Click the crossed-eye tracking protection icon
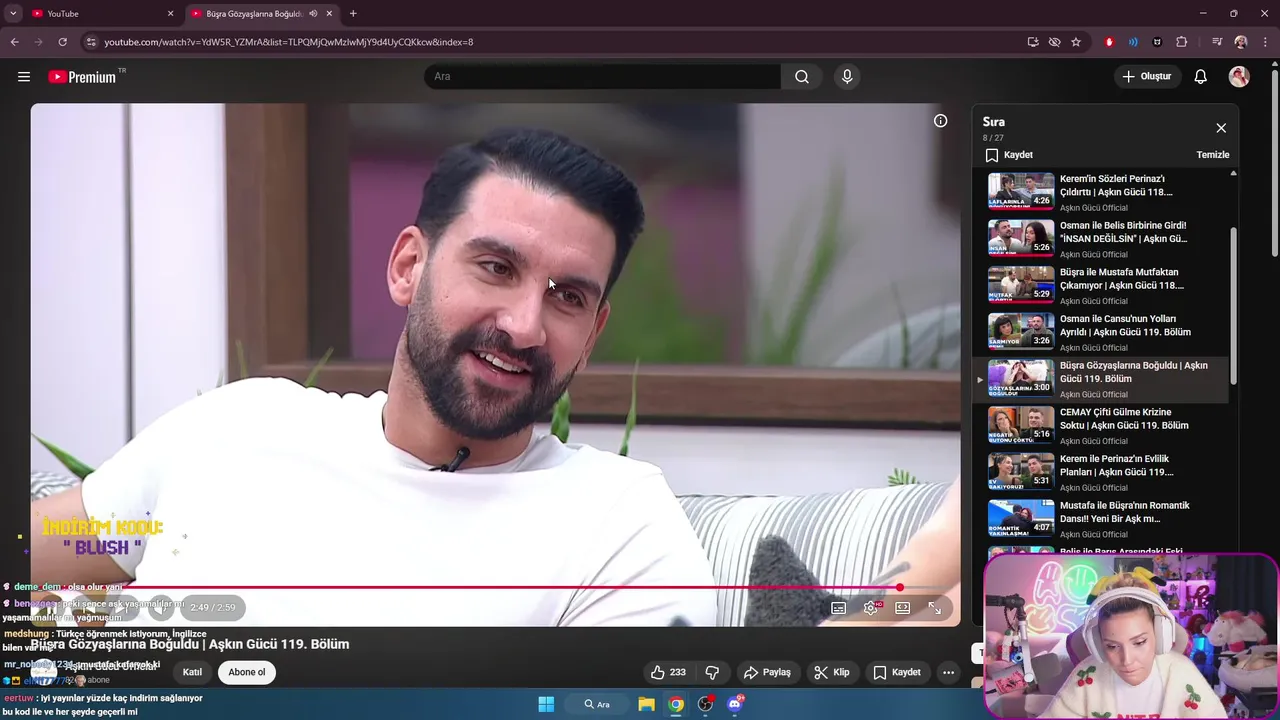This screenshot has height=720, width=1280. click(1054, 42)
